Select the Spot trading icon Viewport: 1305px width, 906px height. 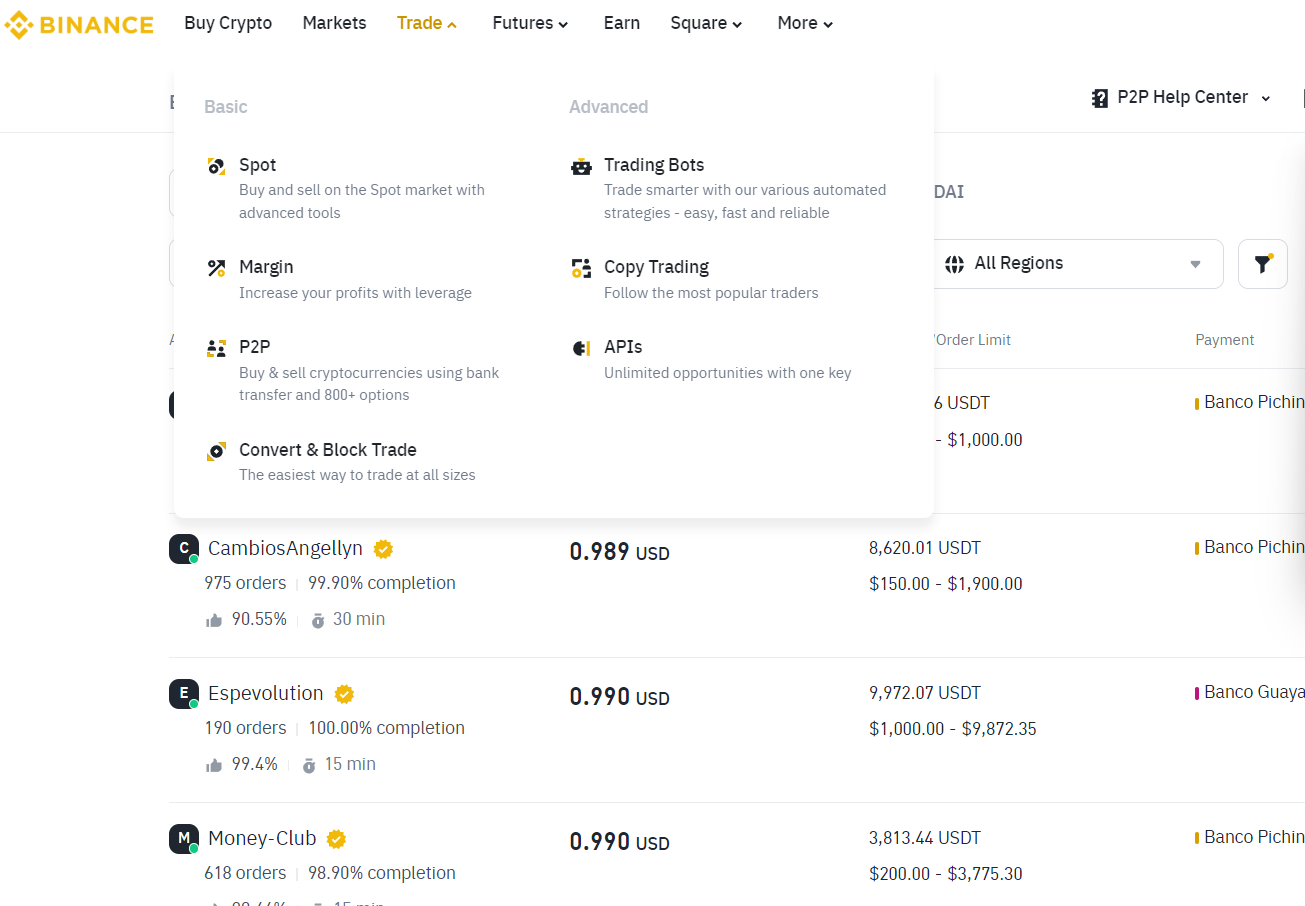pos(216,165)
